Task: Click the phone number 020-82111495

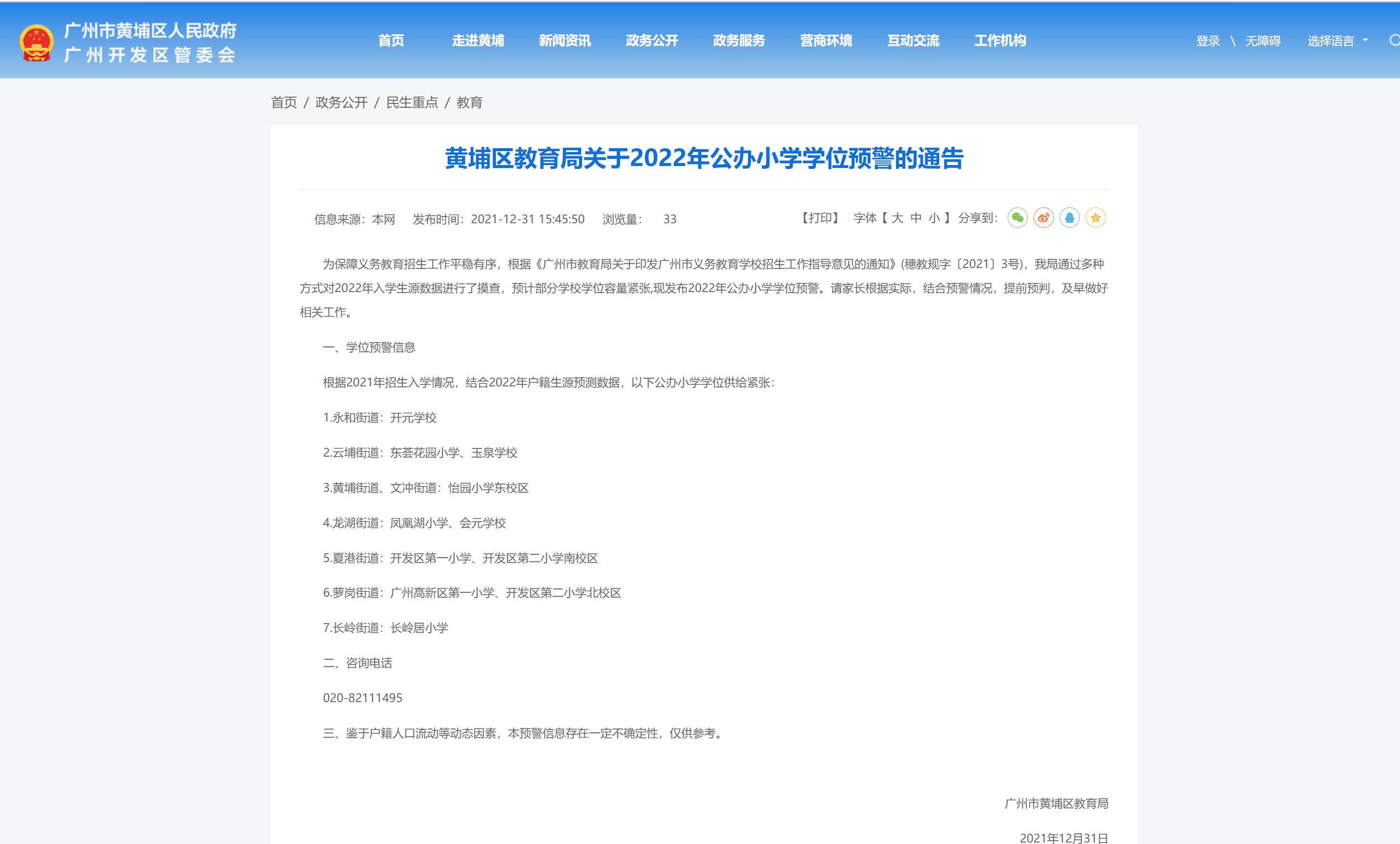Action: pos(363,698)
